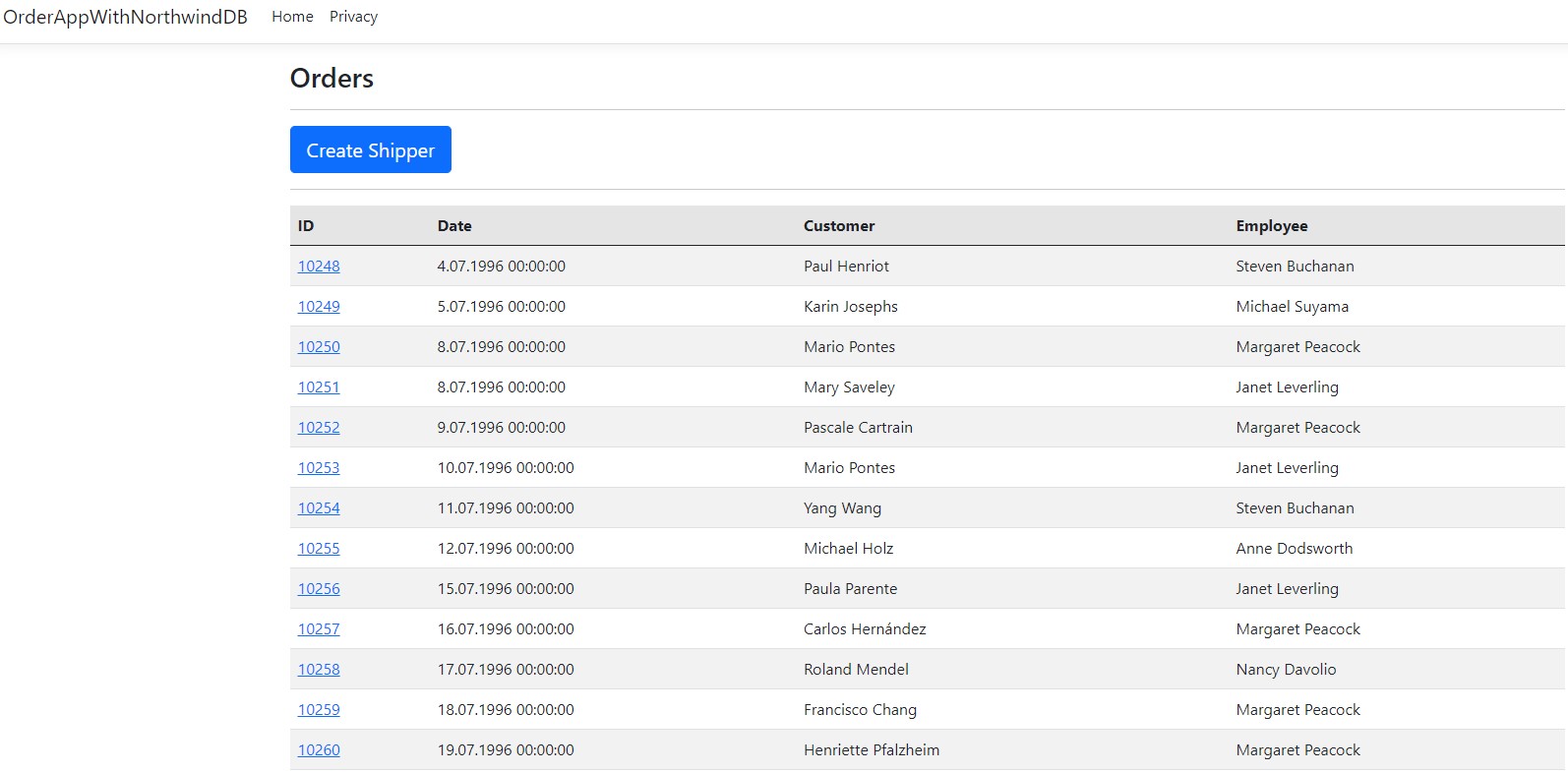Click date 4.07.1996 00:00:00
Screen dimensions: 1568x773
tap(502, 267)
